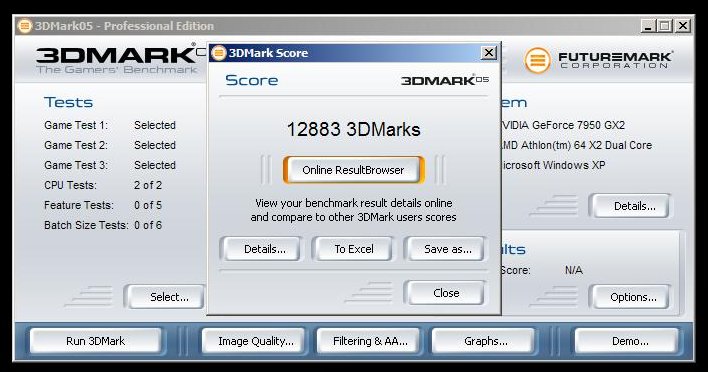Open the Filtering & AA... settings
708x372 pixels.
(369, 341)
